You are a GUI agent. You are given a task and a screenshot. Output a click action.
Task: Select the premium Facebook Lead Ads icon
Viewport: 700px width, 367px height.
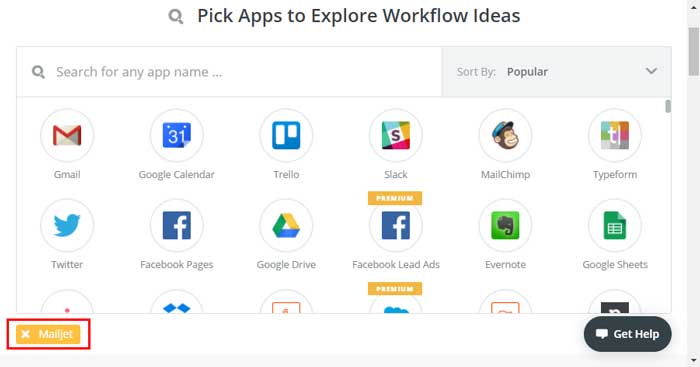click(x=396, y=225)
